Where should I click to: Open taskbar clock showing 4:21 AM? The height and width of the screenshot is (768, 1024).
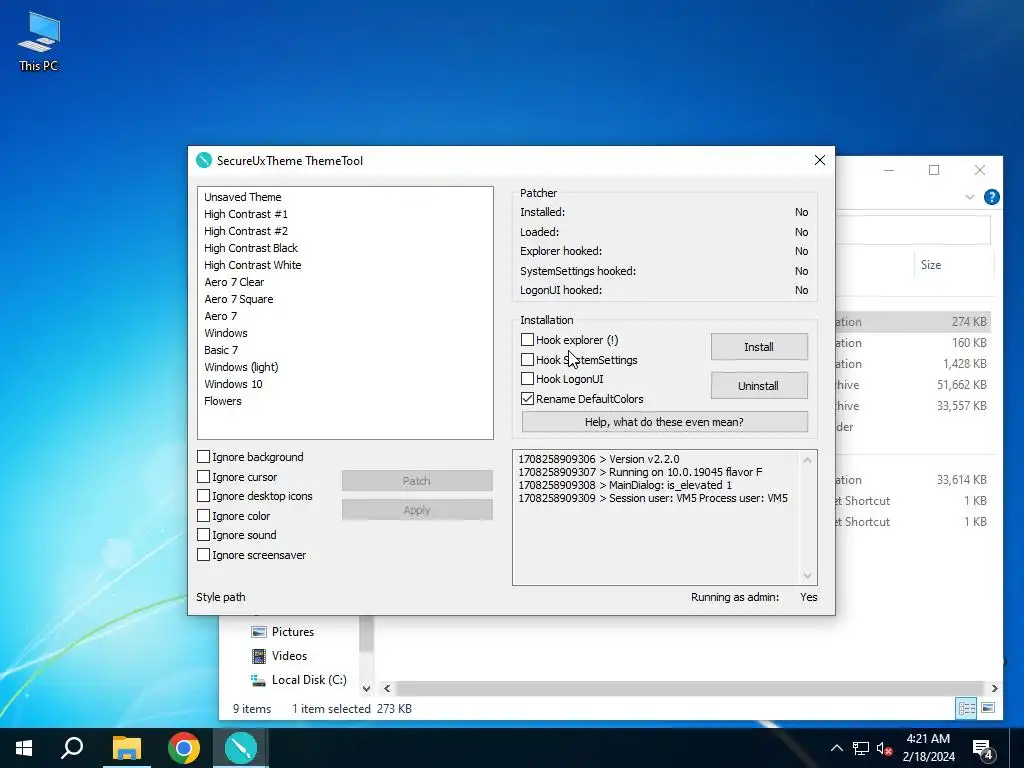point(928,748)
